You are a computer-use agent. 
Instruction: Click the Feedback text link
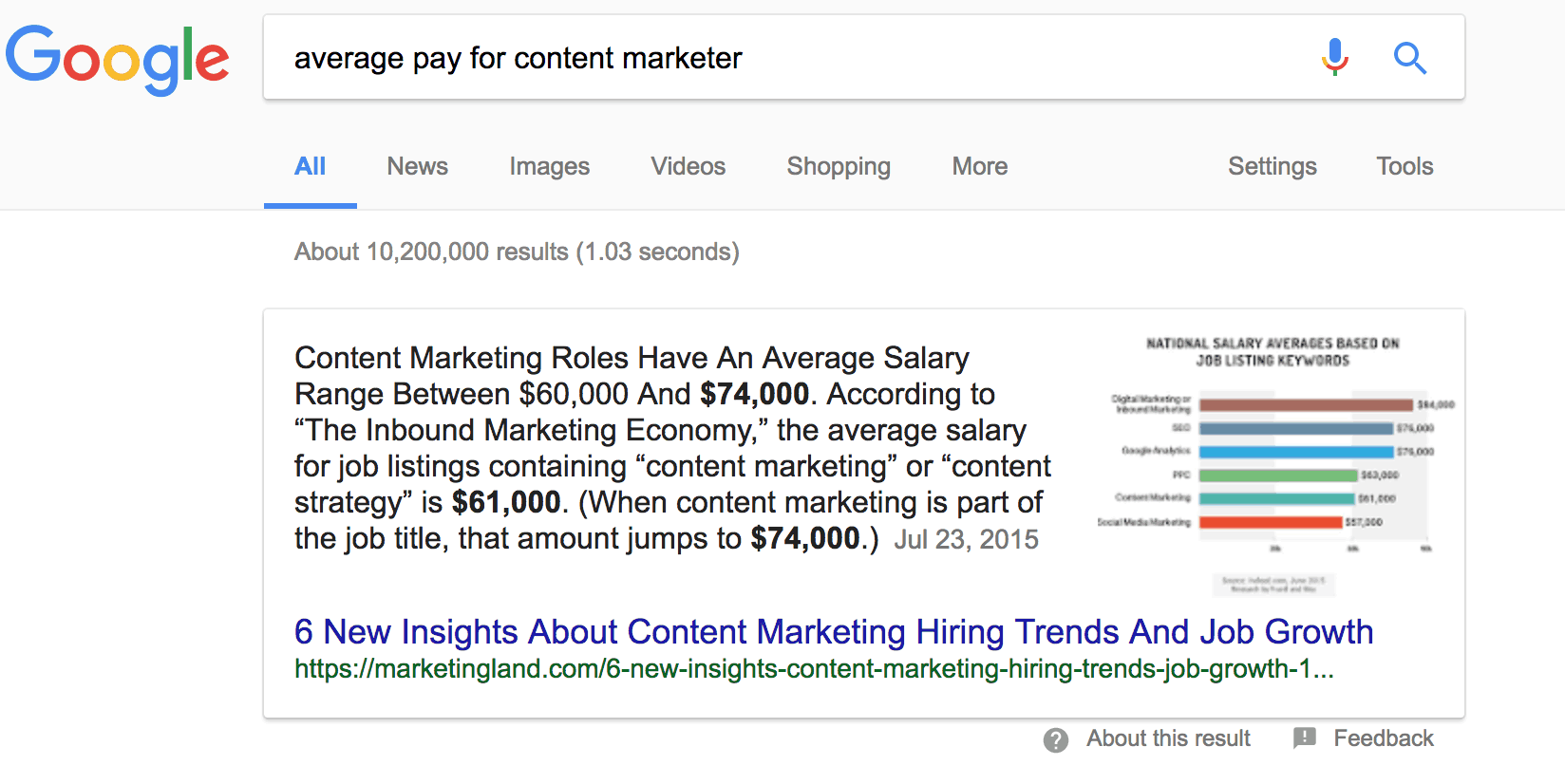(x=1383, y=738)
